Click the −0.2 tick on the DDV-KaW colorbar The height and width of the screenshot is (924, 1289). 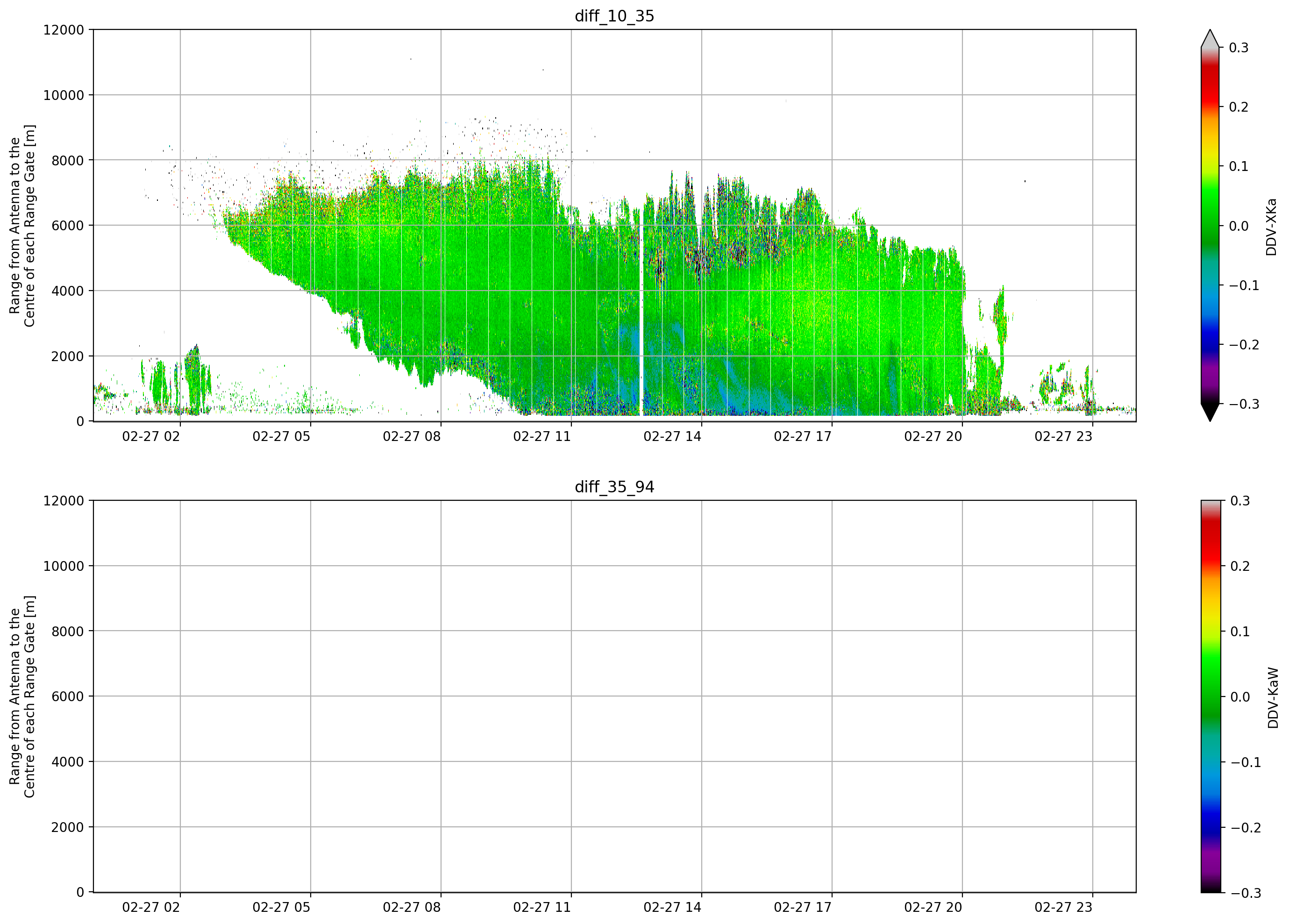click(x=1245, y=827)
